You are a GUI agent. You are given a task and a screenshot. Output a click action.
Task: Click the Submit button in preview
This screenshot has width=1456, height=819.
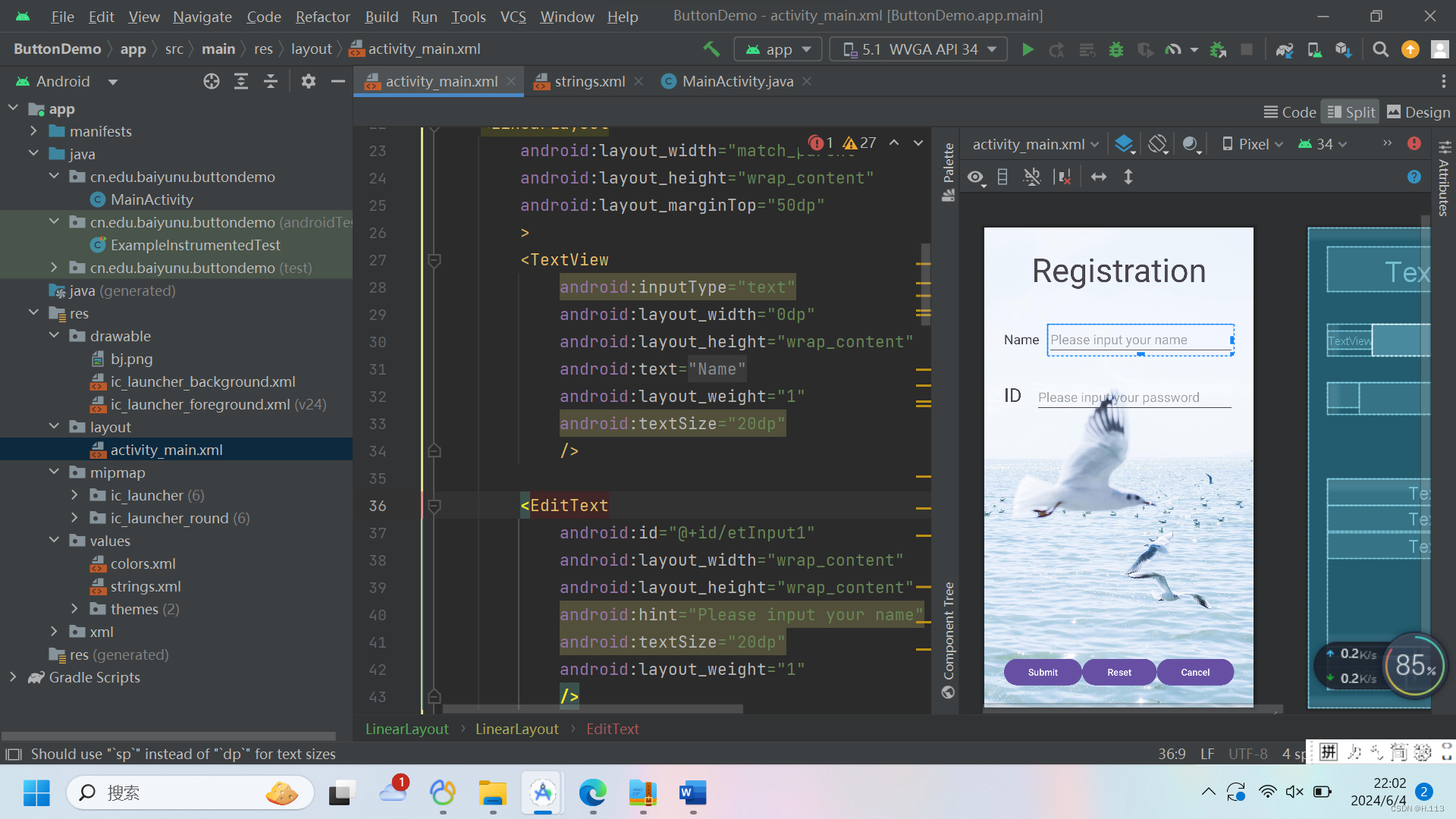point(1043,673)
